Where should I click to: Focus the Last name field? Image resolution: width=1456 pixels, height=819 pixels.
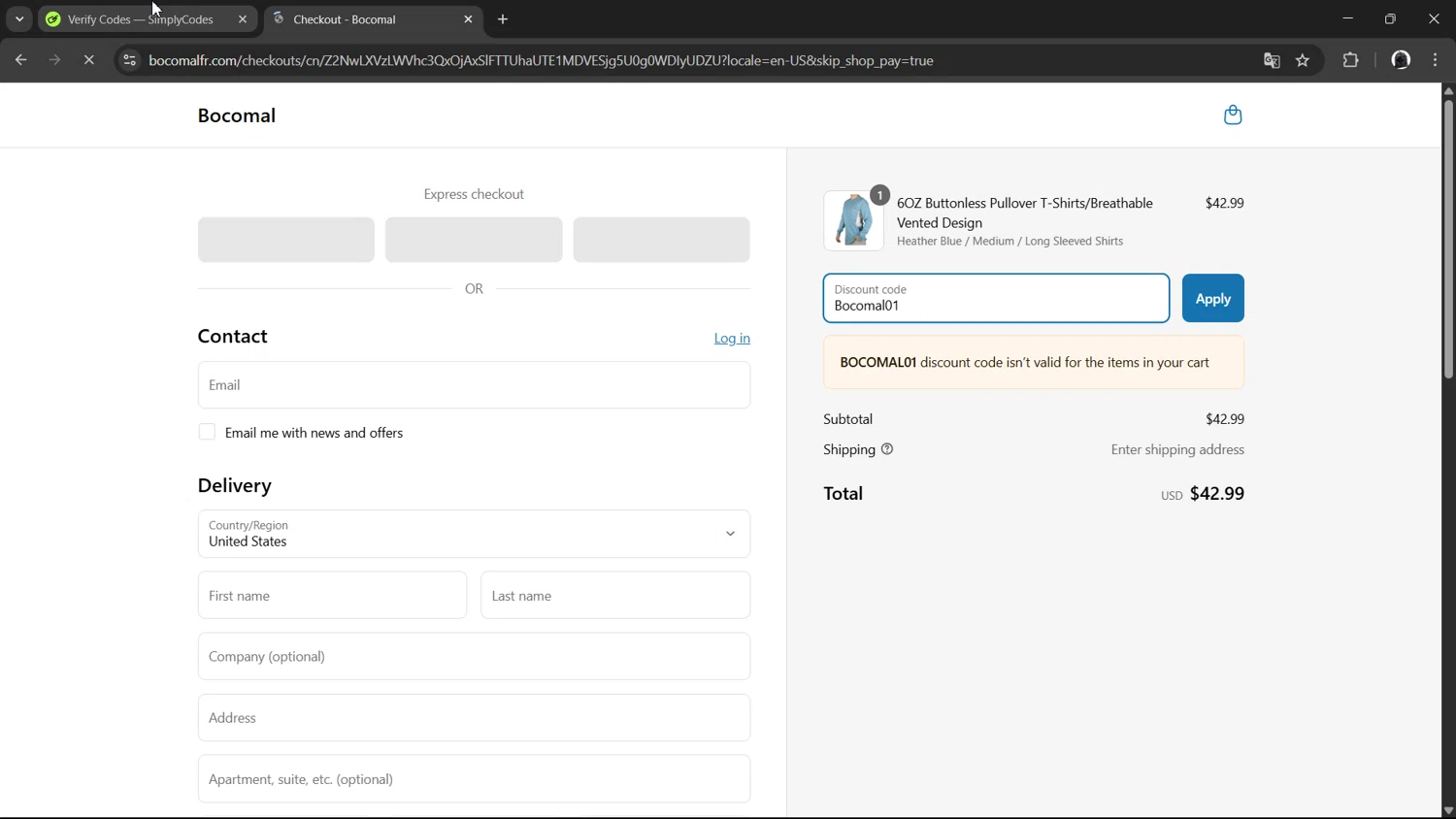(615, 595)
